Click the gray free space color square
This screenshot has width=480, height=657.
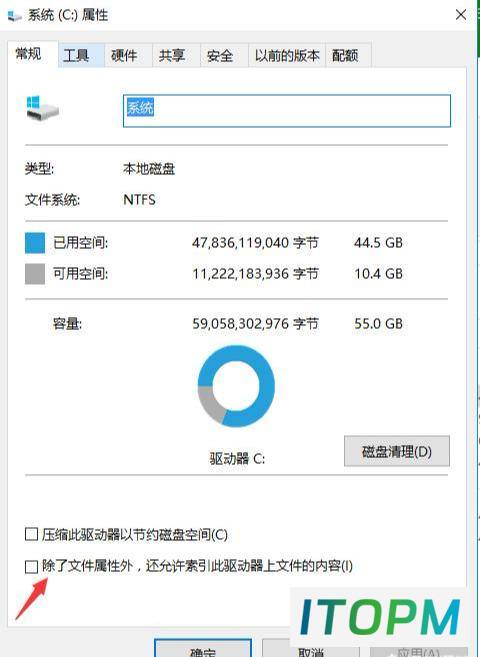click(35, 274)
